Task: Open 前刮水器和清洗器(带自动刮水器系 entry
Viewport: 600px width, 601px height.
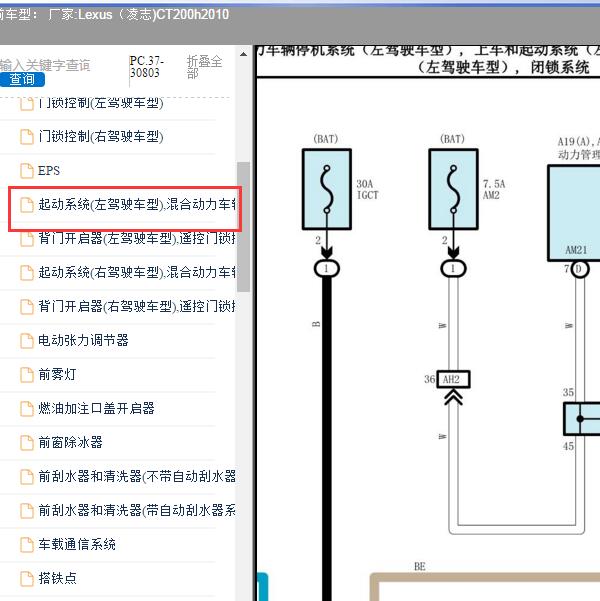Action: (x=136, y=510)
